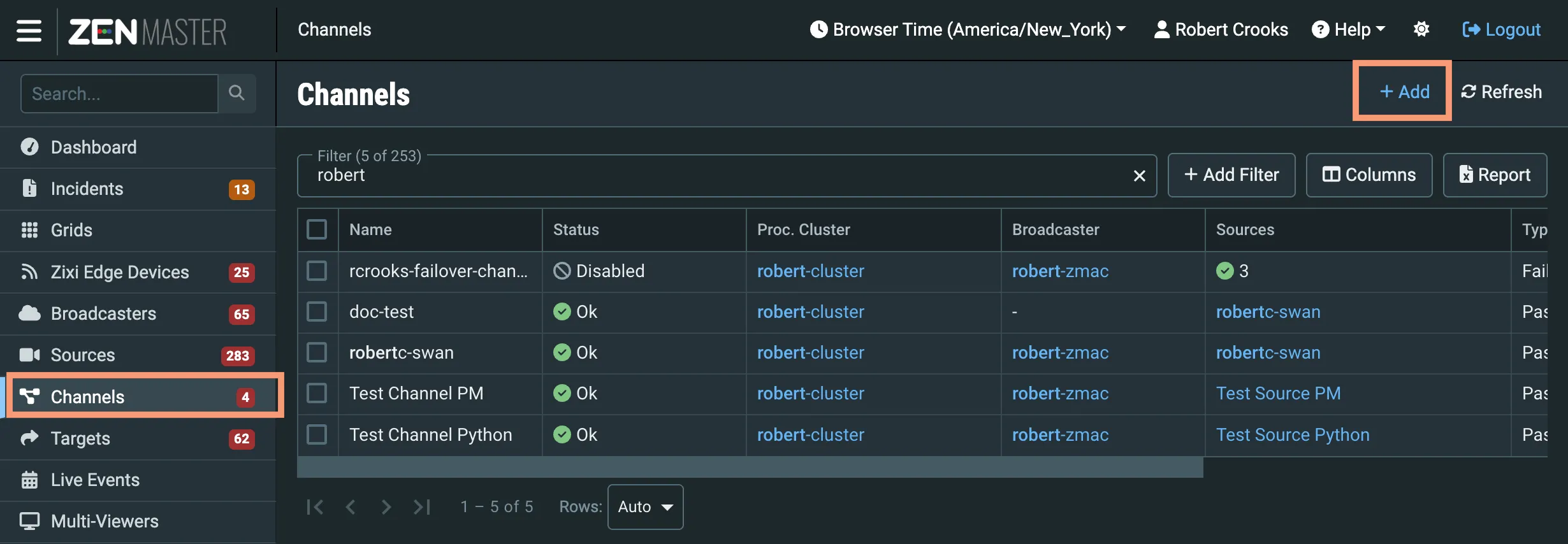Open the Robert Crooks user profile

(1221, 29)
